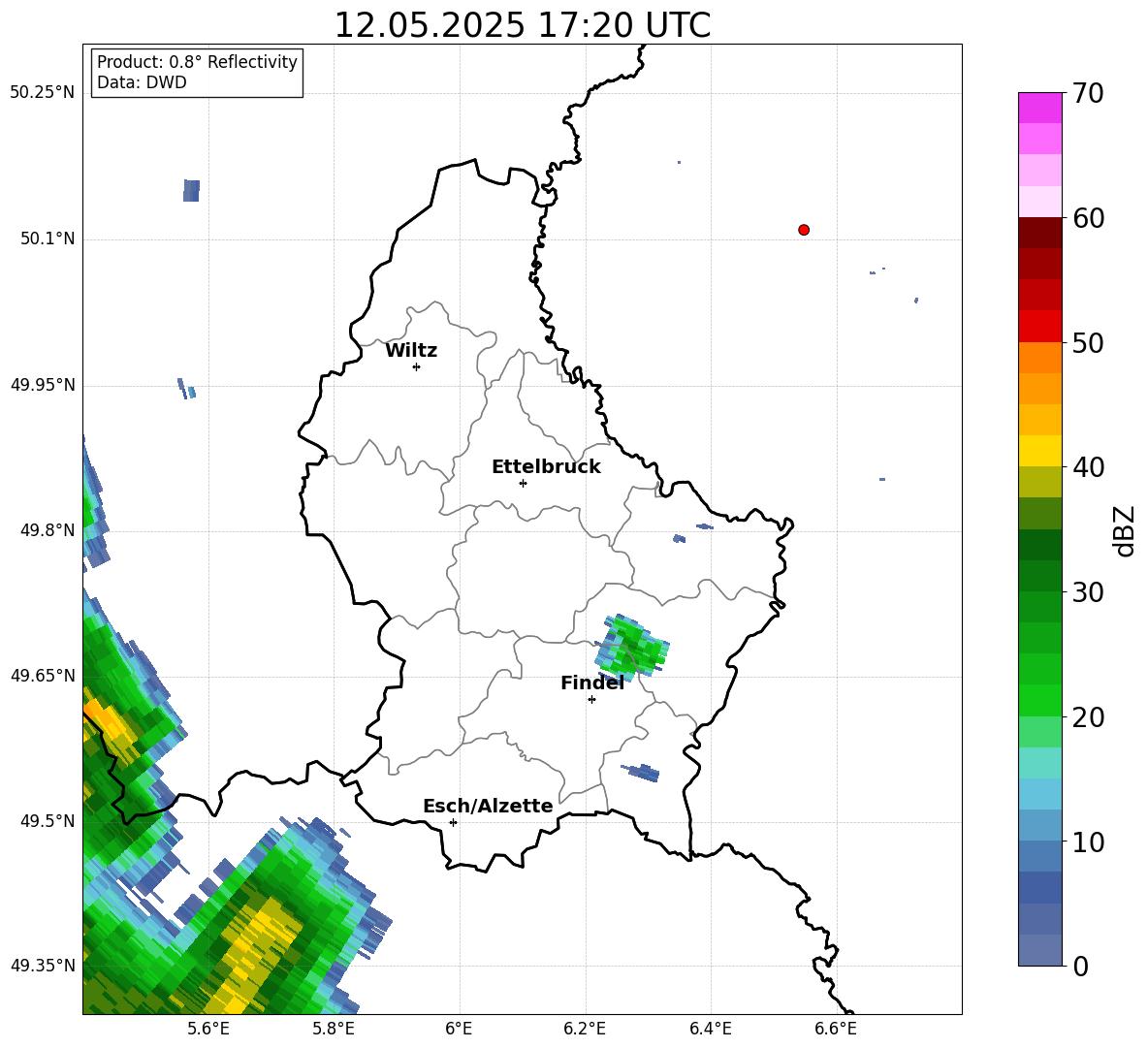
Task: Click the 70 value on the colorbar
Action: pos(1088,94)
